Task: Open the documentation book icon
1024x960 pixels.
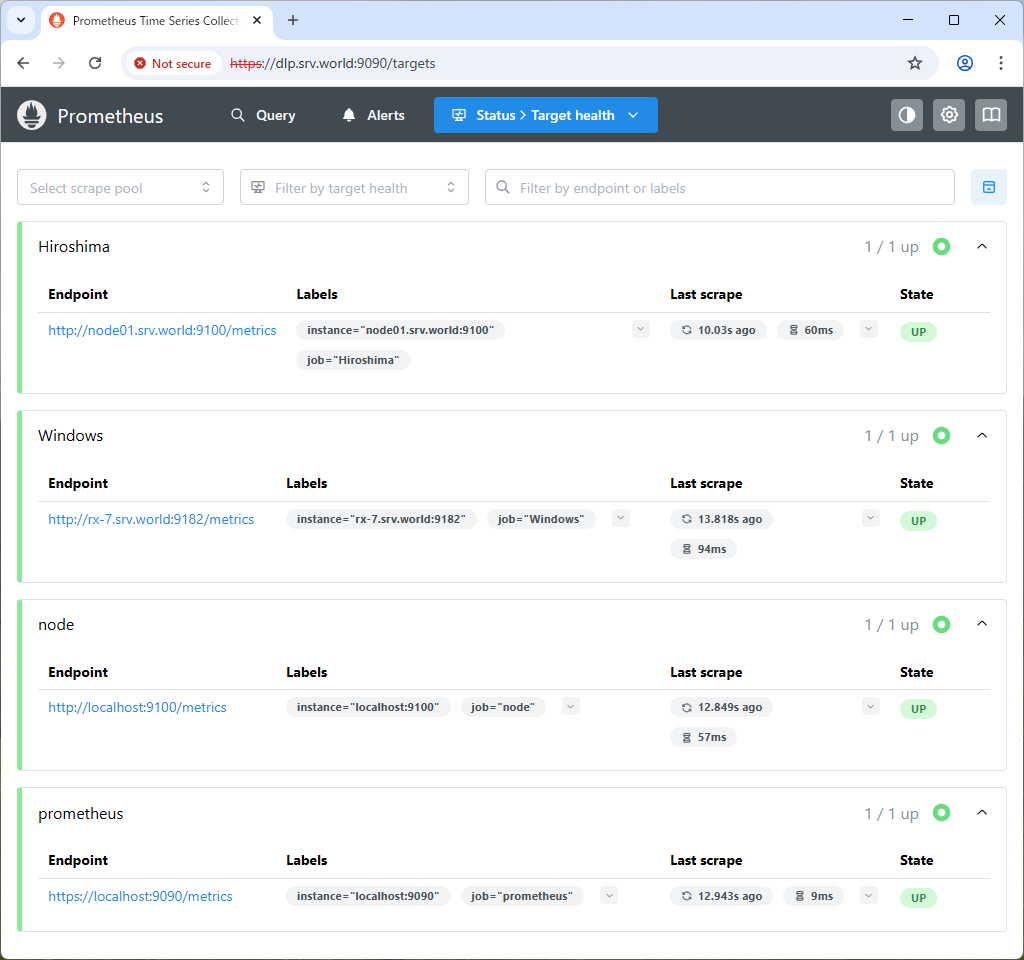Action: tap(991, 116)
